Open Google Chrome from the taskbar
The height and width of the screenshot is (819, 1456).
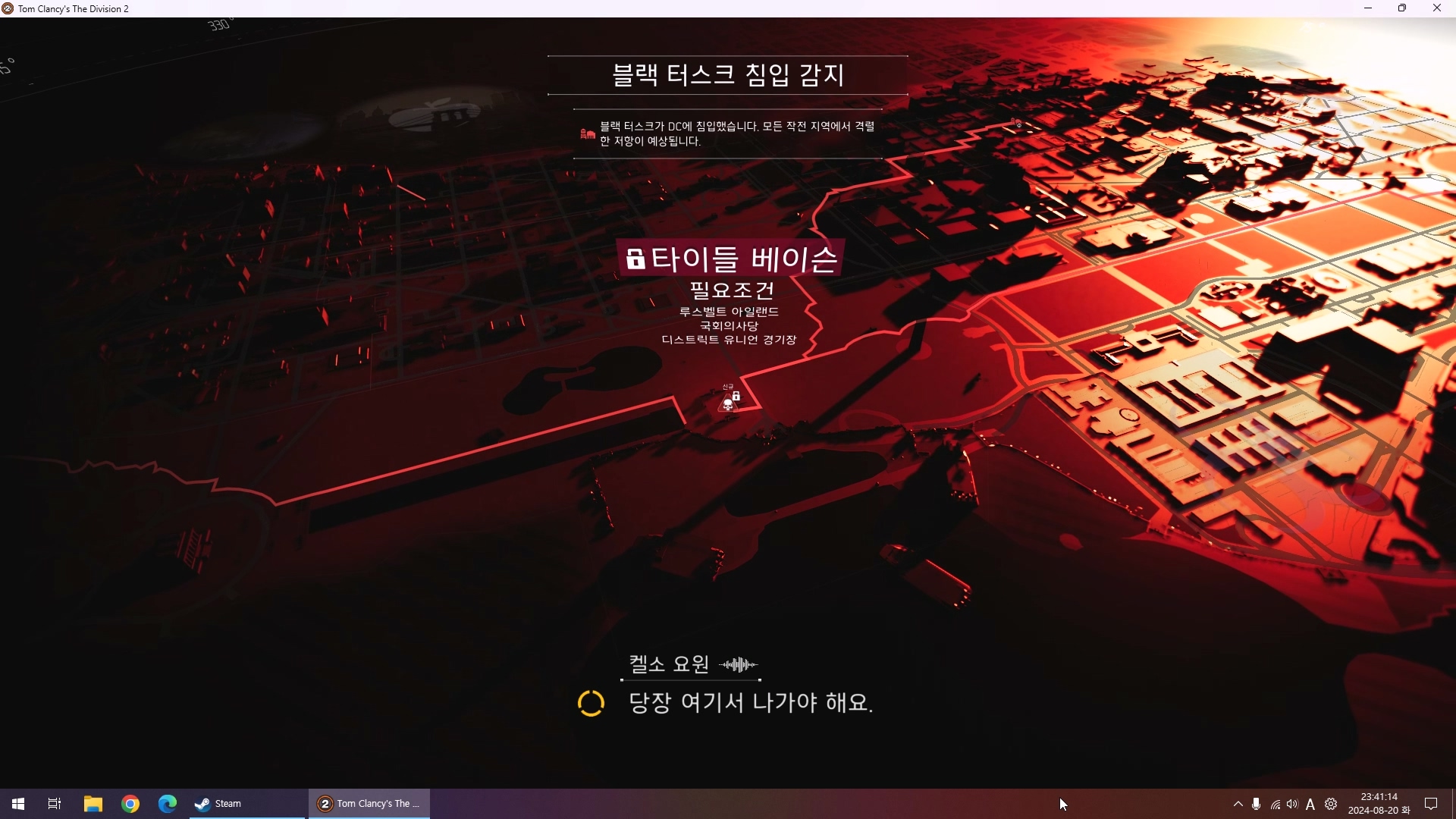pyautogui.click(x=130, y=804)
